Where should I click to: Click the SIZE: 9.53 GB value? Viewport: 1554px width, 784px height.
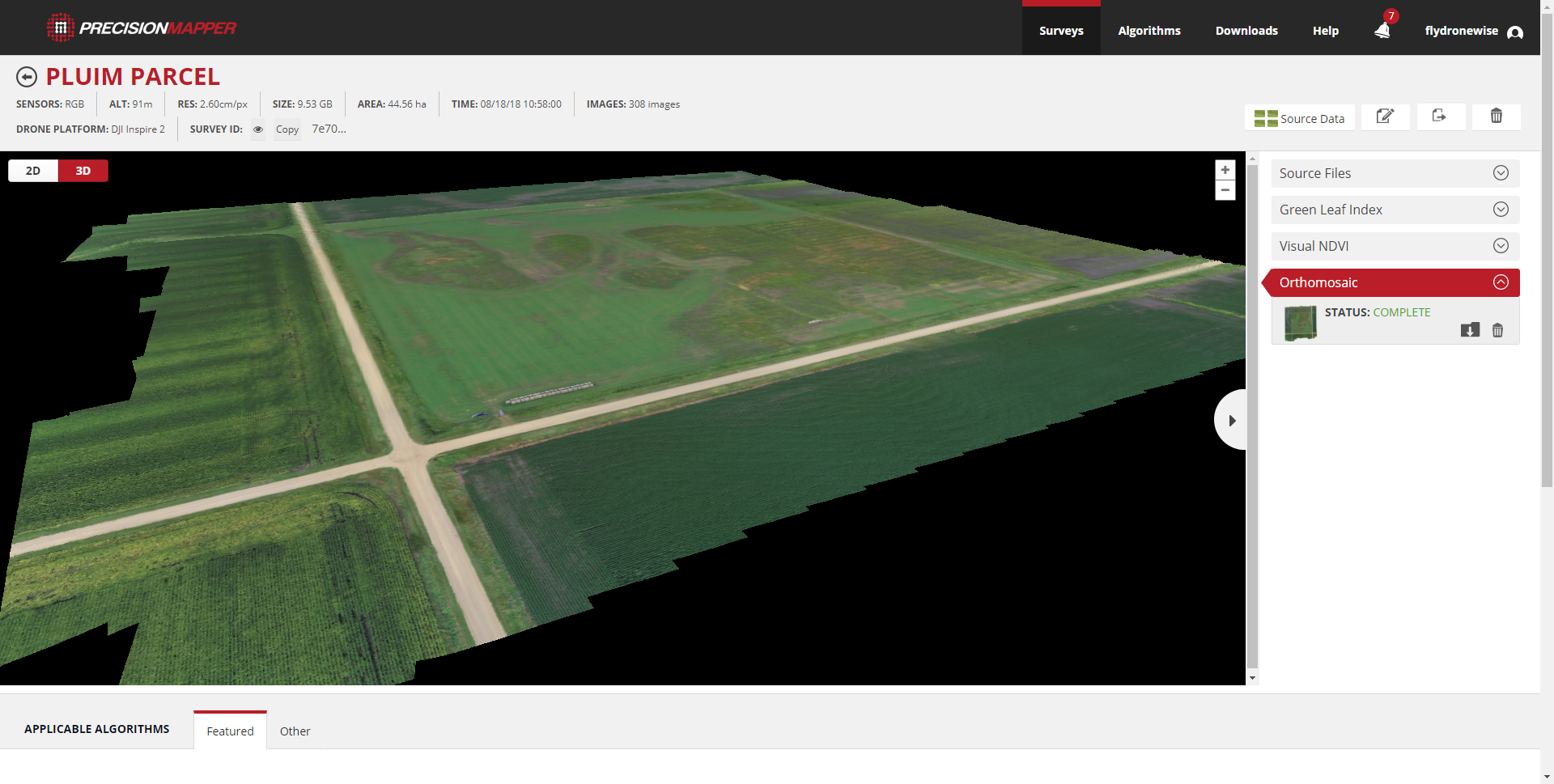303,104
